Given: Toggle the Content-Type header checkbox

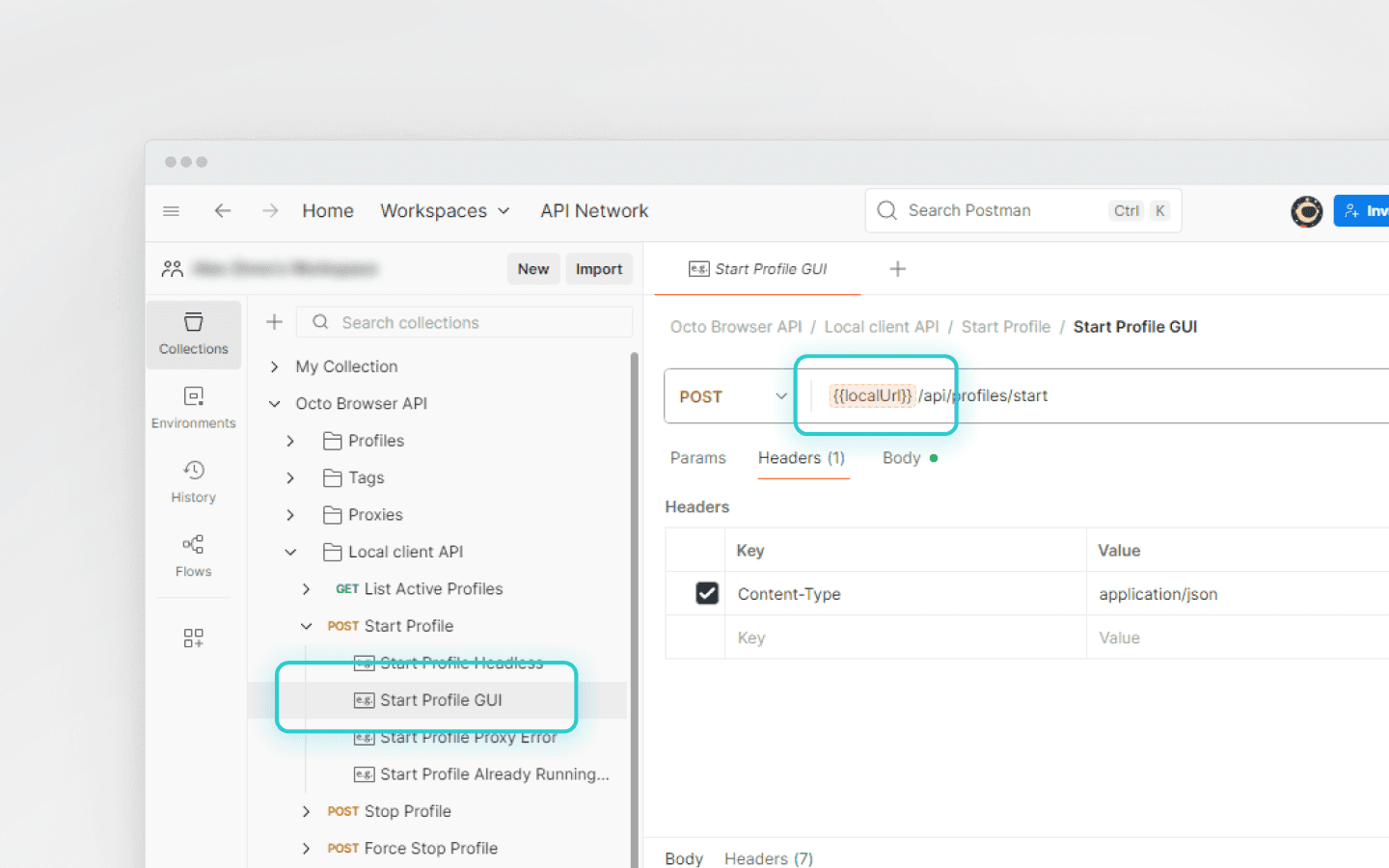Looking at the screenshot, I should coord(707,593).
